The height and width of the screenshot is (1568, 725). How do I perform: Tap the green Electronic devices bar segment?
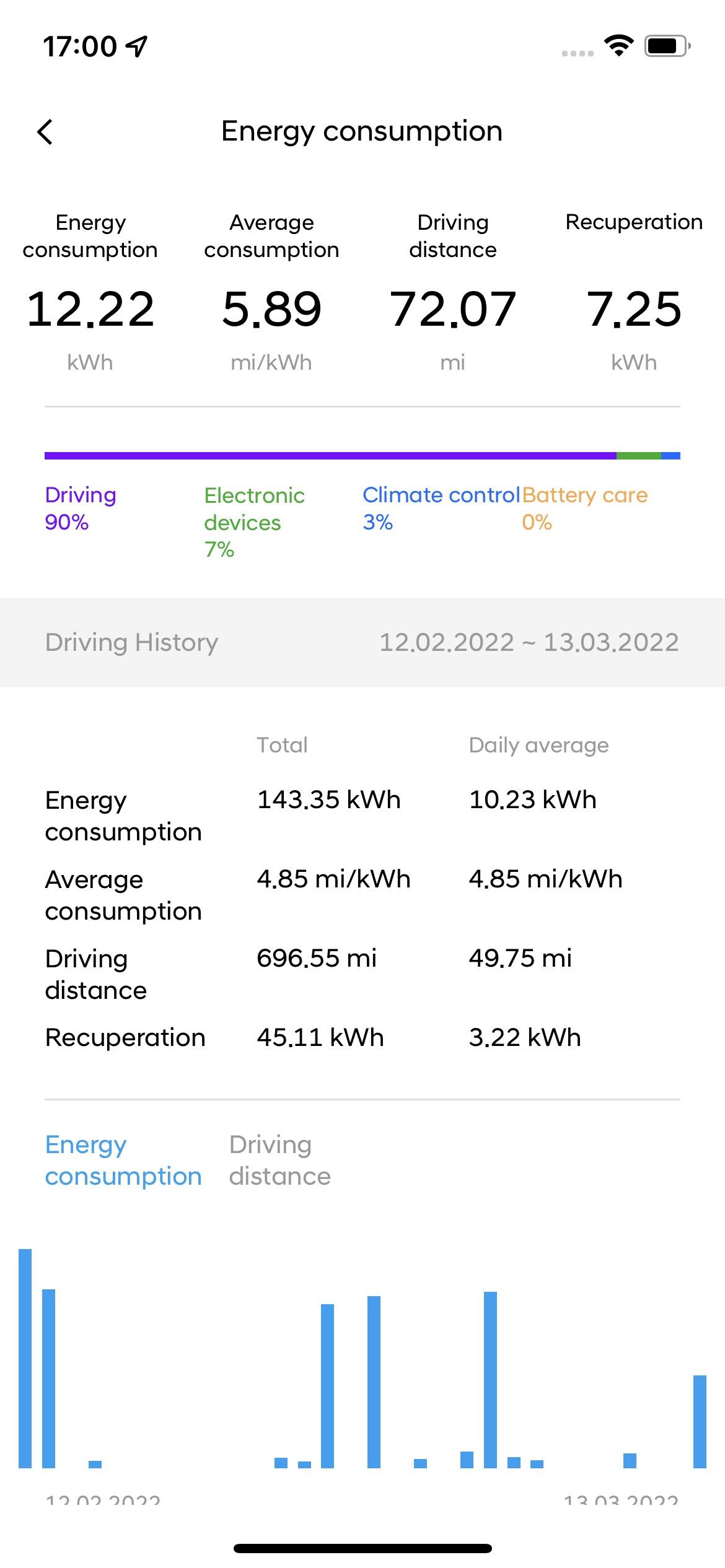[638, 456]
